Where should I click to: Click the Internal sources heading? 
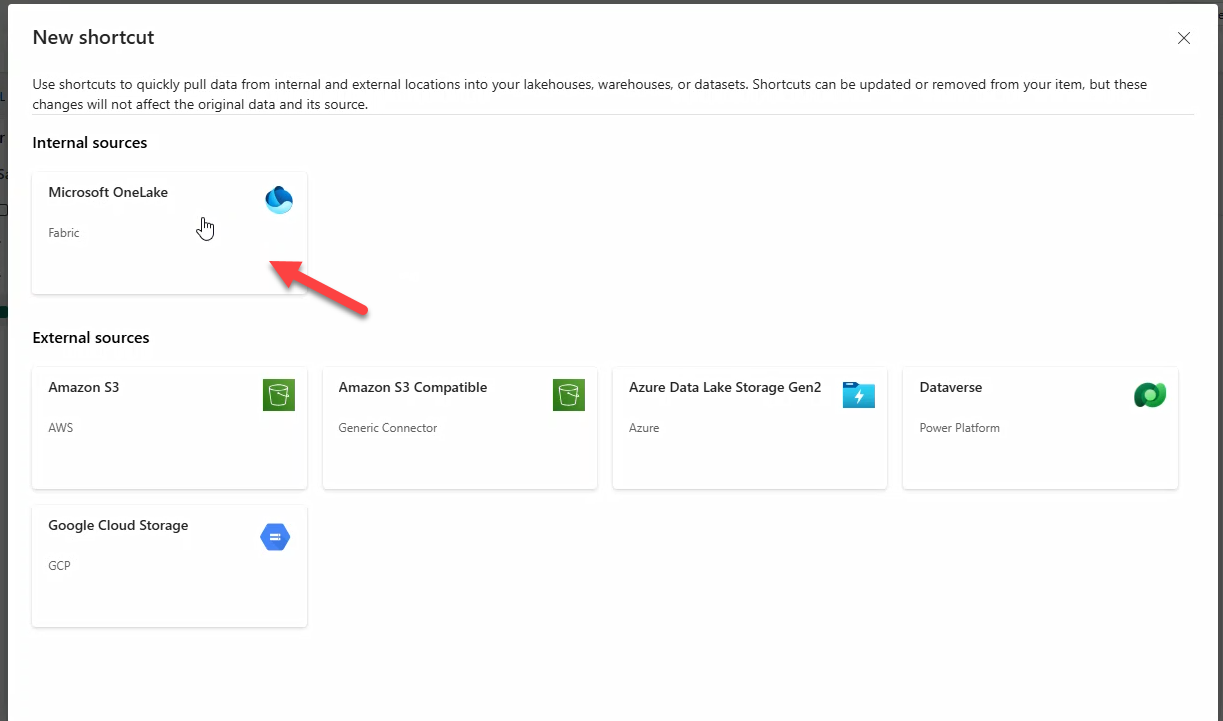point(90,143)
